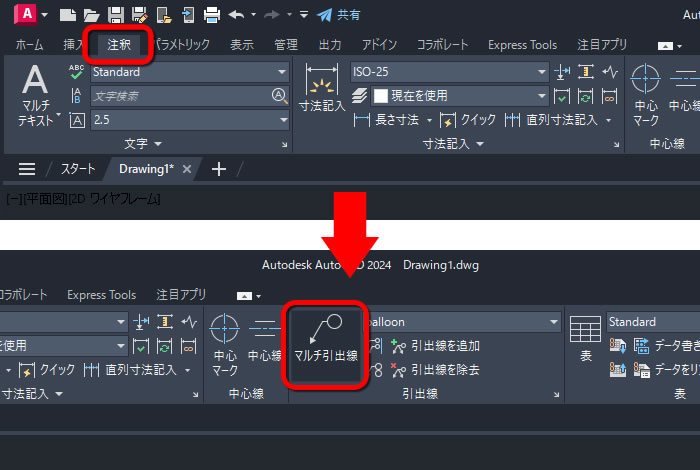This screenshot has width=700, height=470.
Task: Click the [2D ワイヤフレーム] visual style control
Action: [x=114, y=199]
